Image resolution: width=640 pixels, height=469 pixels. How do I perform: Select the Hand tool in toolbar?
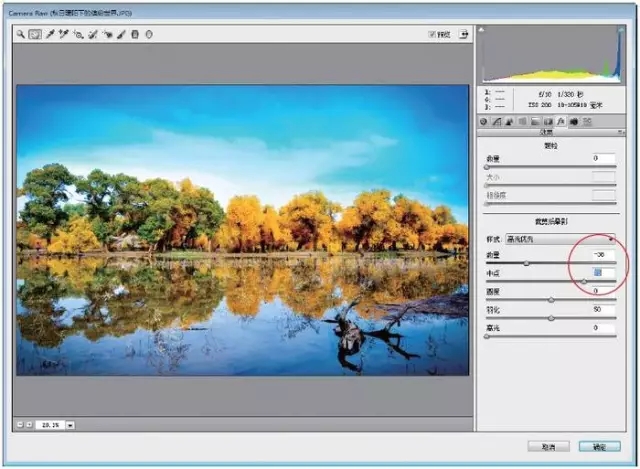(34, 33)
